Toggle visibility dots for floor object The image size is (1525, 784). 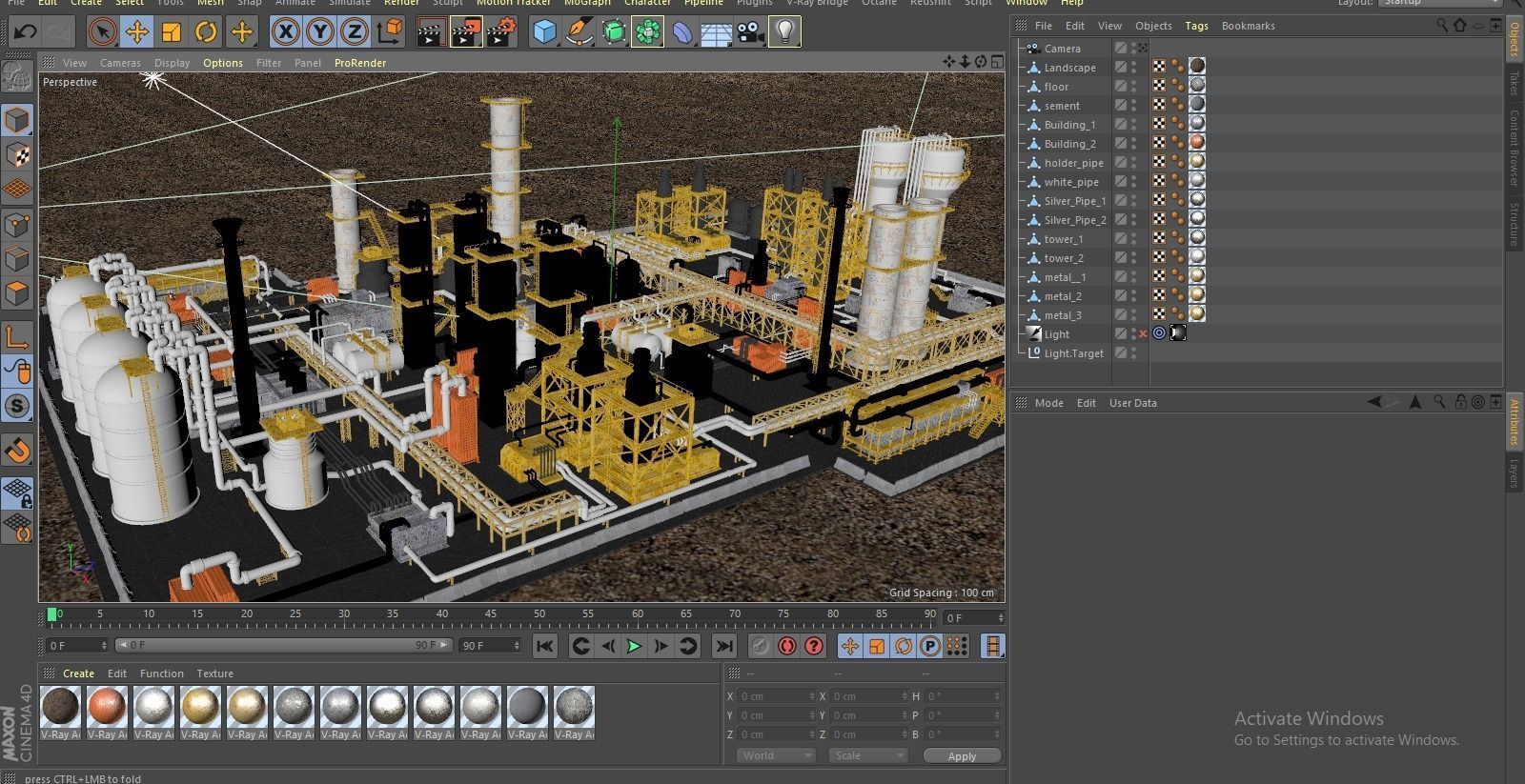(x=1133, y=87)
